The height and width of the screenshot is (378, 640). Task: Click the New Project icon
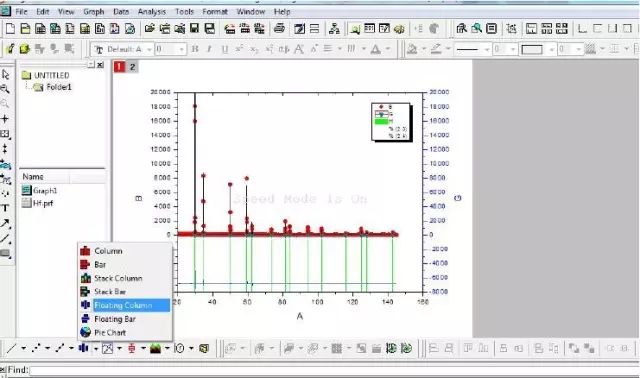pyautogui.click(x=10, y=29)
